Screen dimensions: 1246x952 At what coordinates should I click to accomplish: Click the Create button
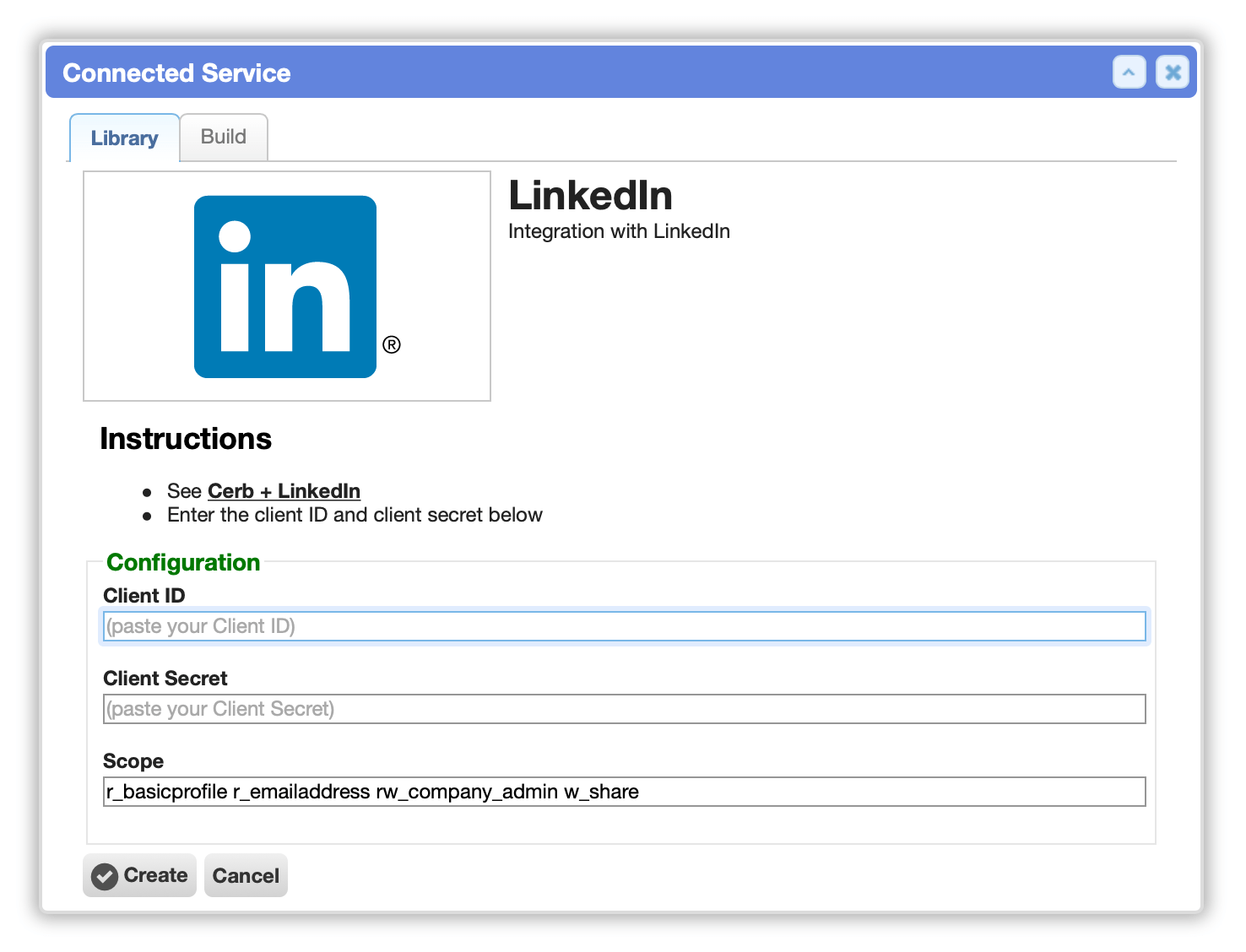[x=139, y=875]
